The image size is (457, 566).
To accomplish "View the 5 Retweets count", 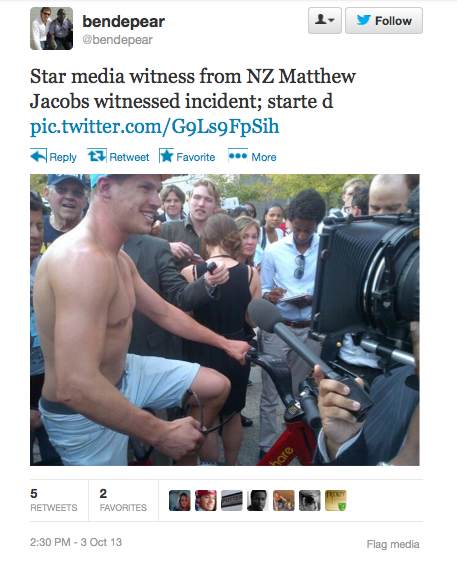I will coord(54,500).
